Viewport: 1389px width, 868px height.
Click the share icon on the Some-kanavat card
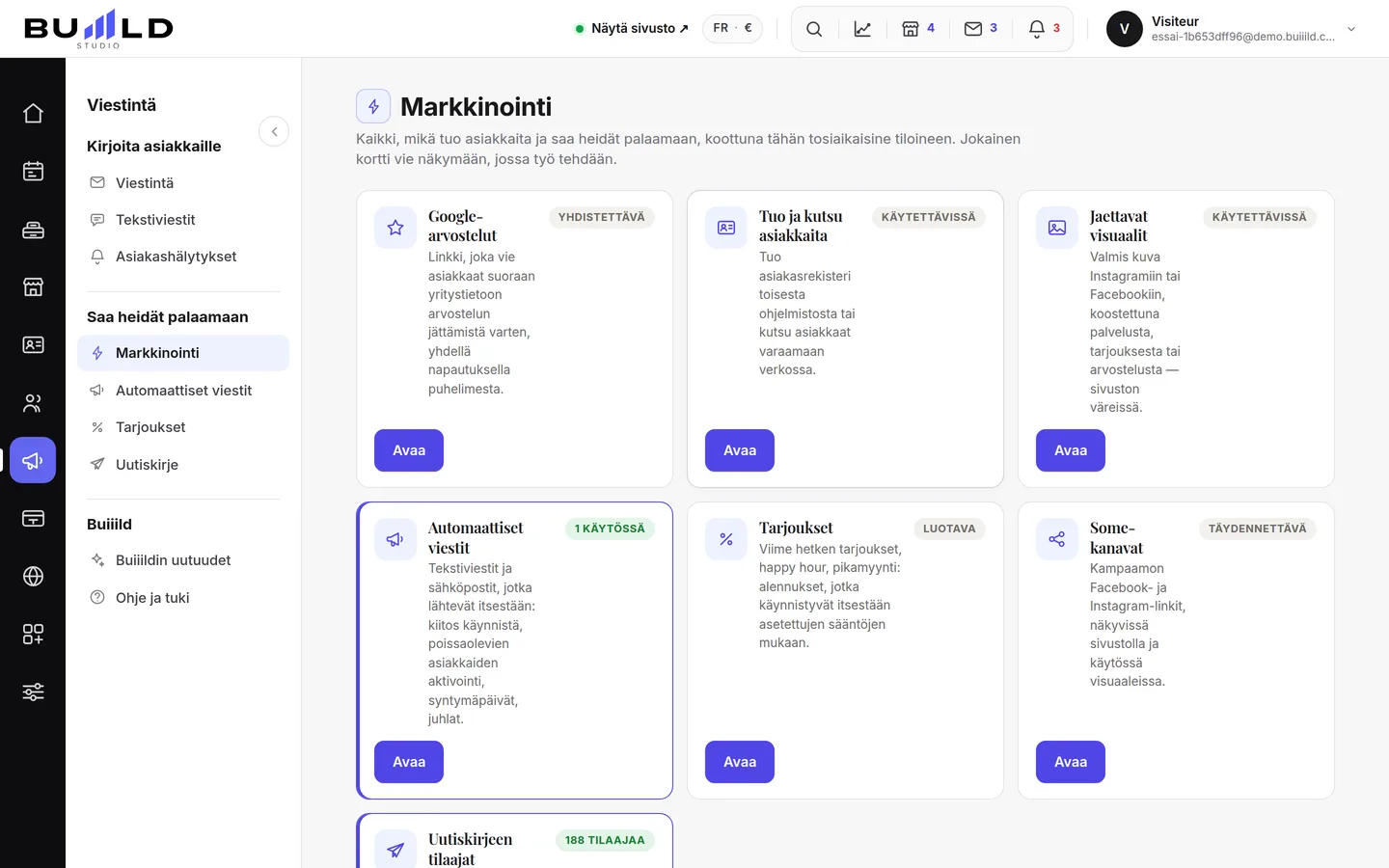(x=1057, y=539)
